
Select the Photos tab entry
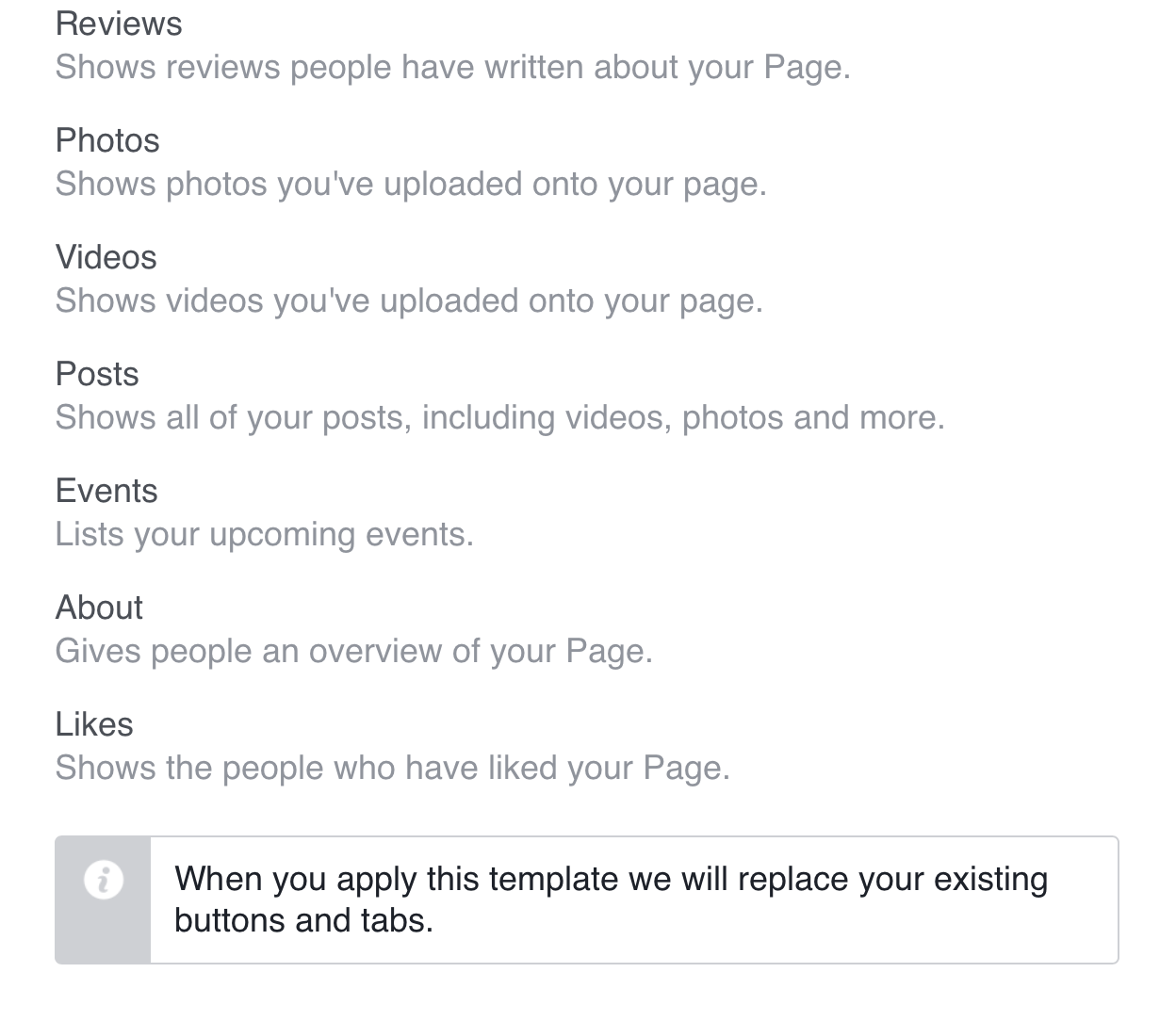point(107,140)
